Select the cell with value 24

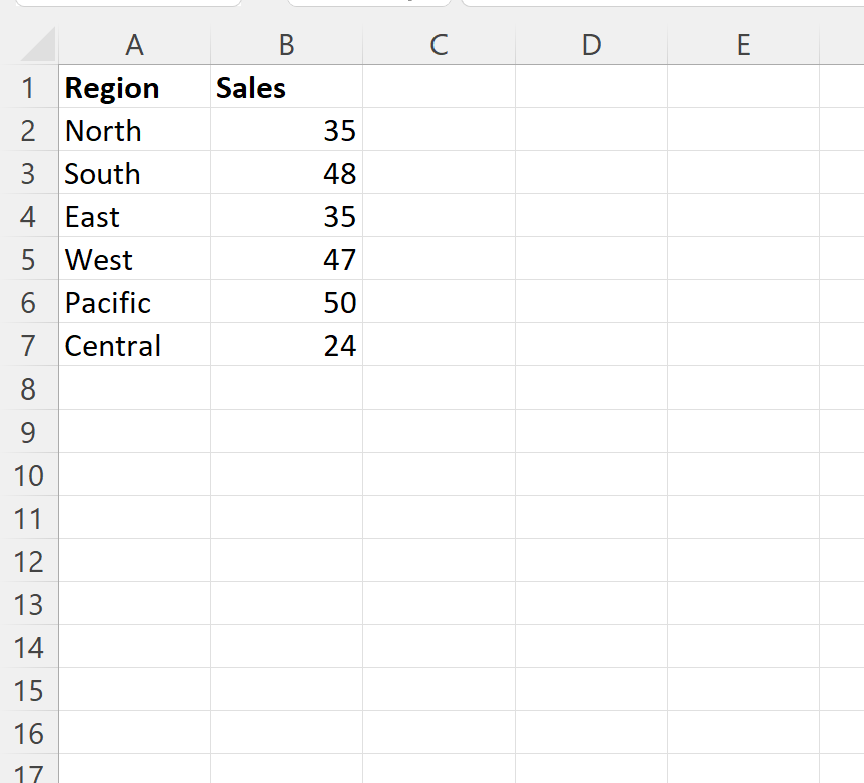tap(286, 345)
